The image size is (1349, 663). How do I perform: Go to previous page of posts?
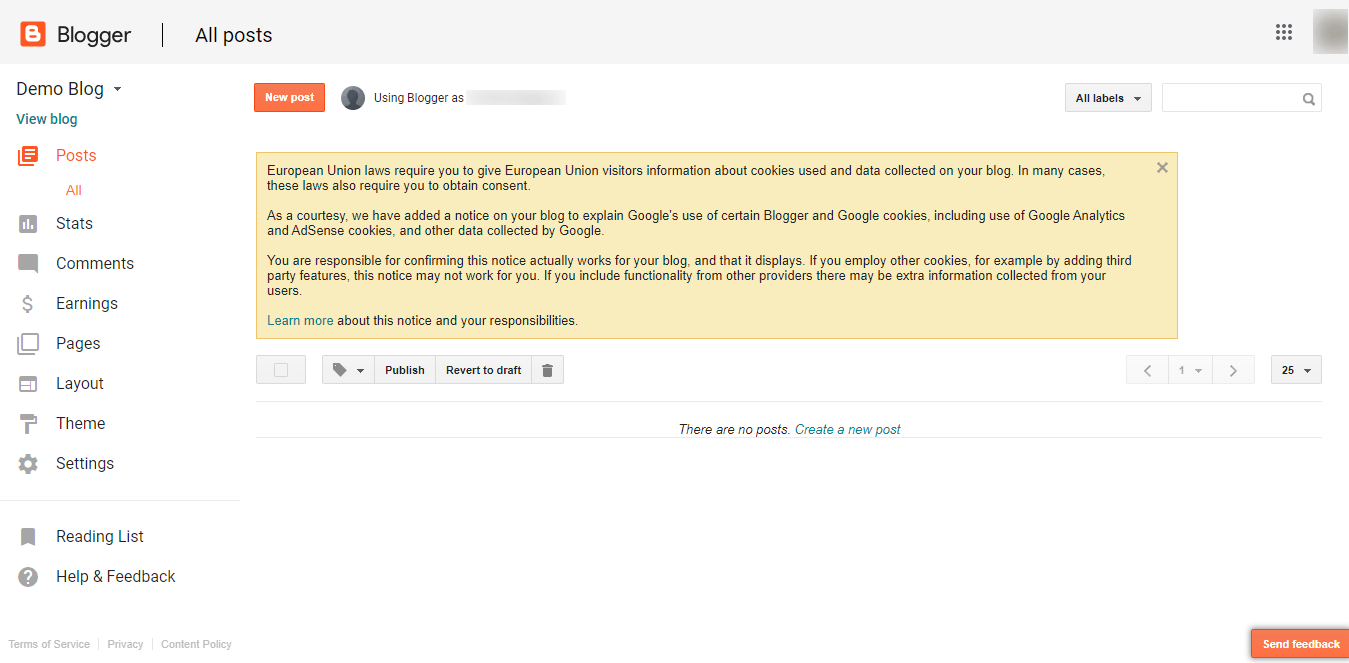pyautogui.click(x=1147, y=370)
